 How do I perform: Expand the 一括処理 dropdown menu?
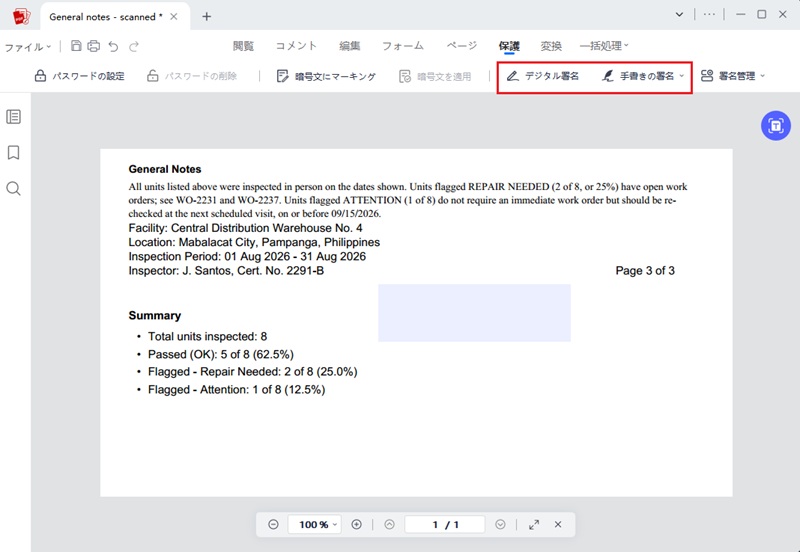(x=604, y=46)
